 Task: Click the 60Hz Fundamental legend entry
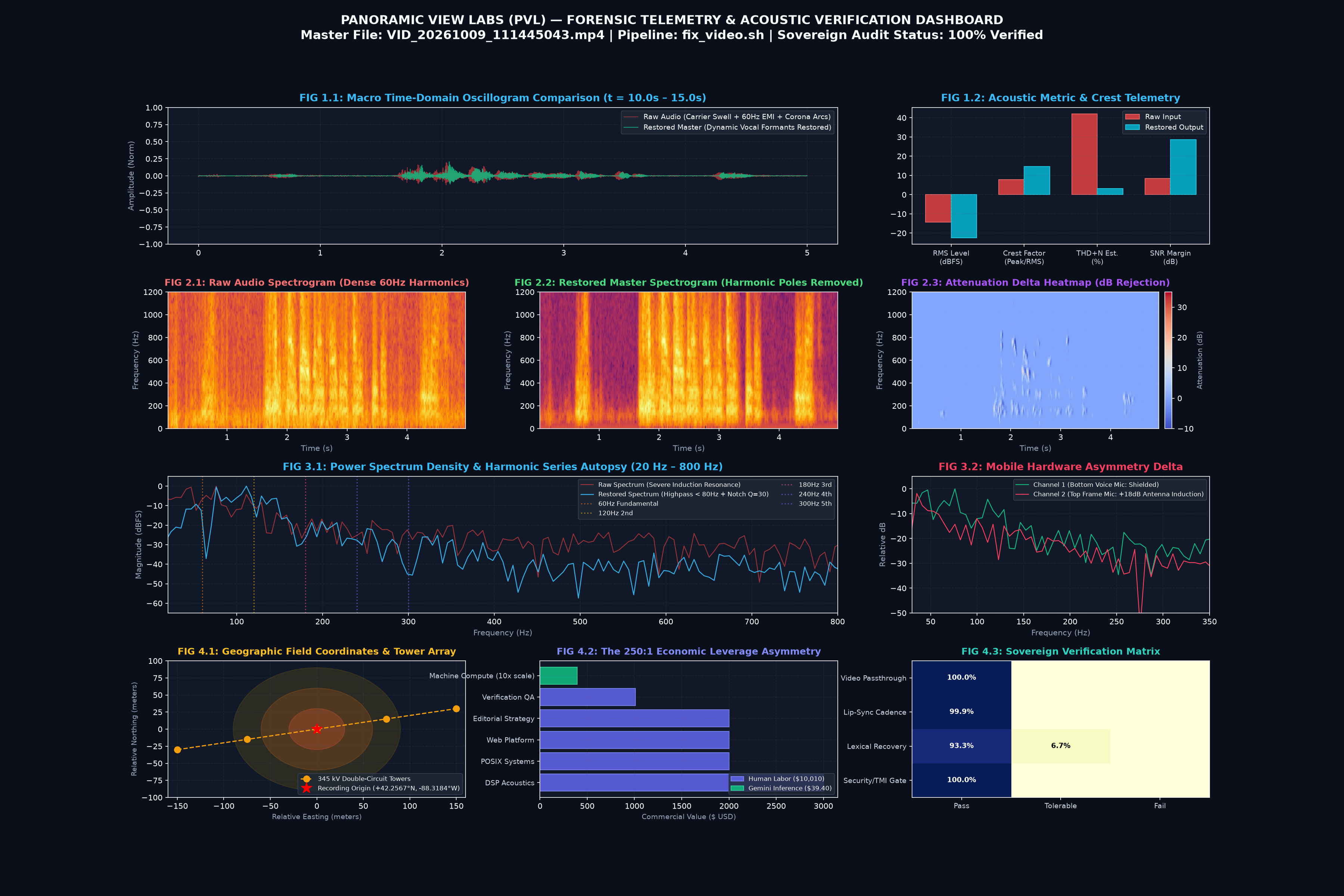[619, 503]
